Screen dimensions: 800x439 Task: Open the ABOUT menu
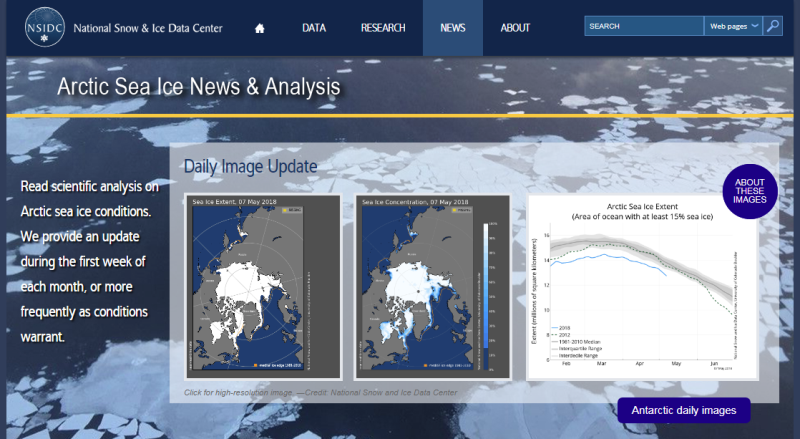(515, 28)
